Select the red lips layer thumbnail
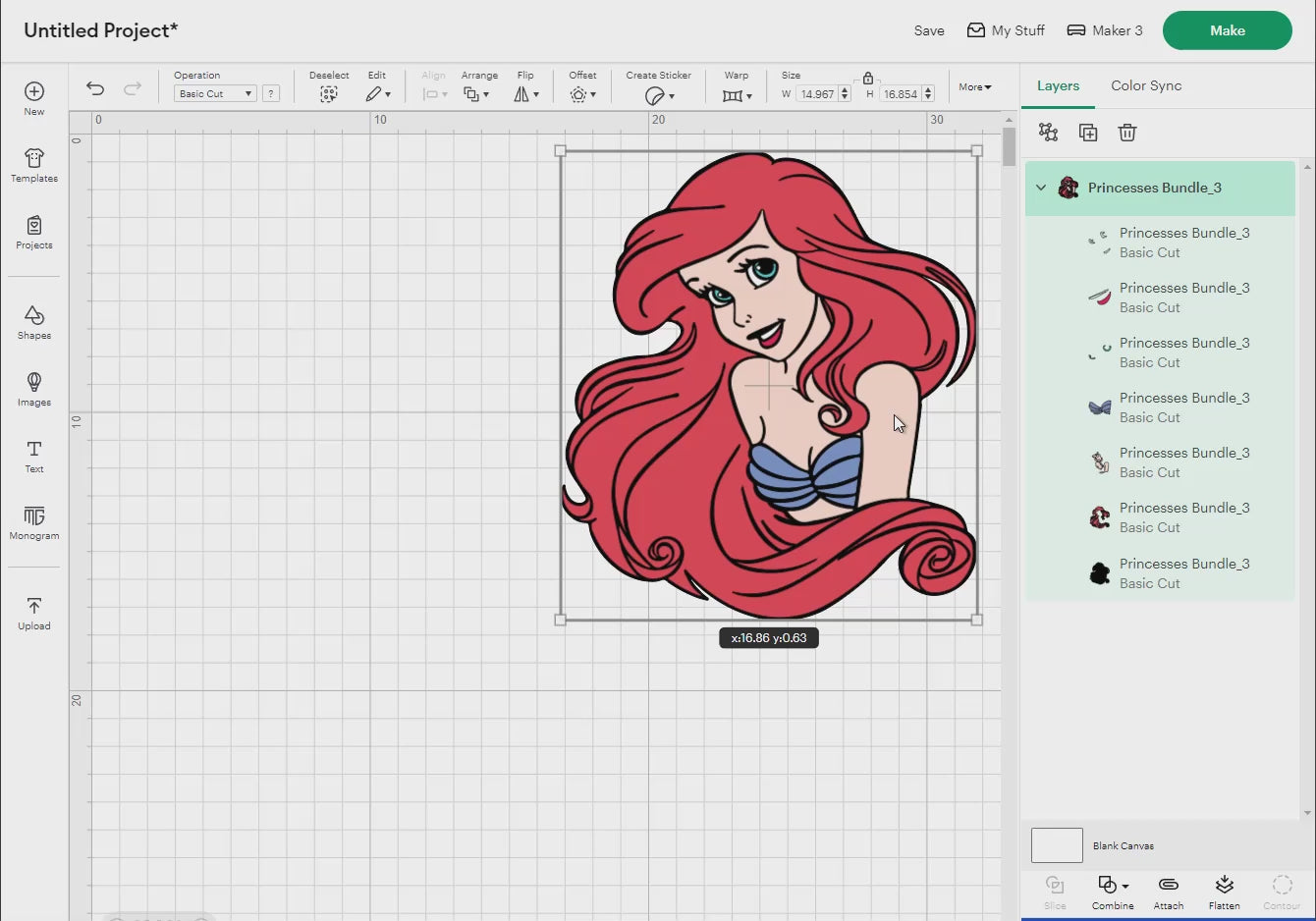The width and height of the screenshot is (1316, 921). [x=1099, y=296]
